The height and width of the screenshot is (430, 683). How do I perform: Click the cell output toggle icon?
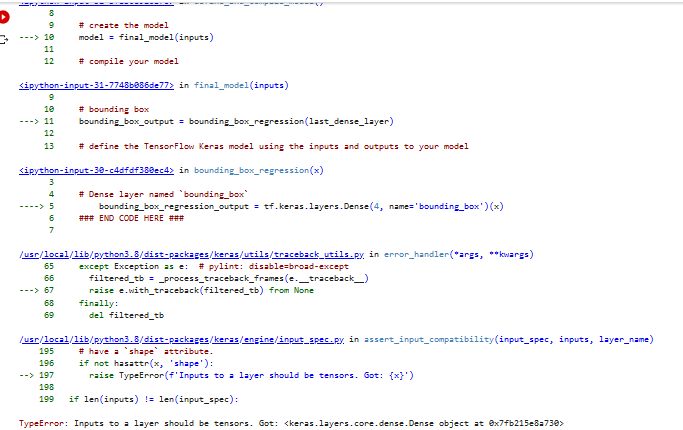(x=3, y=40)
